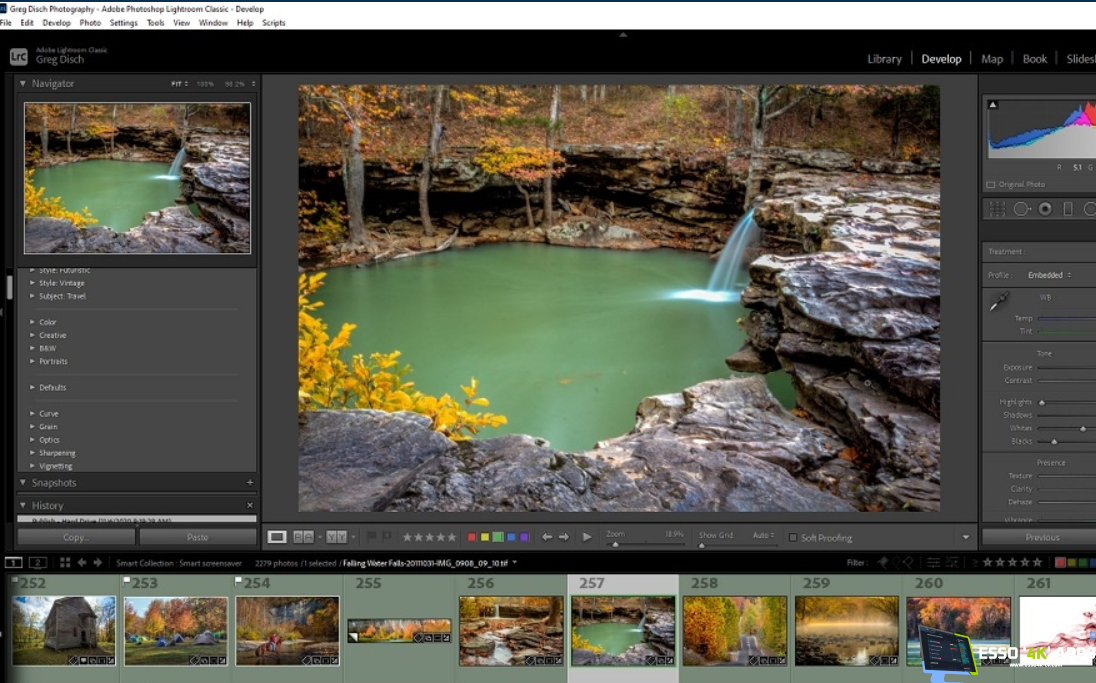Toggle shadow clipping indicator in histogram
Viewport: 1096px width, 683px height.
pos(993,104)
